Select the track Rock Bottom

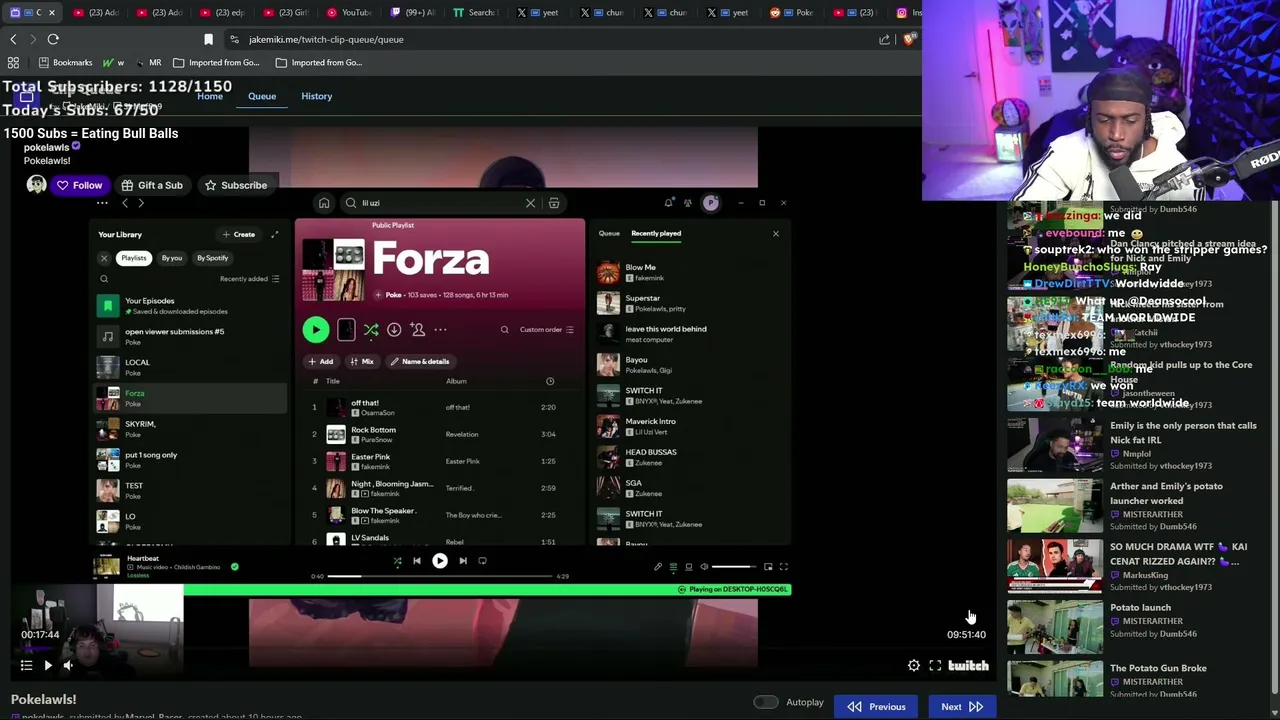pos(440,434)
